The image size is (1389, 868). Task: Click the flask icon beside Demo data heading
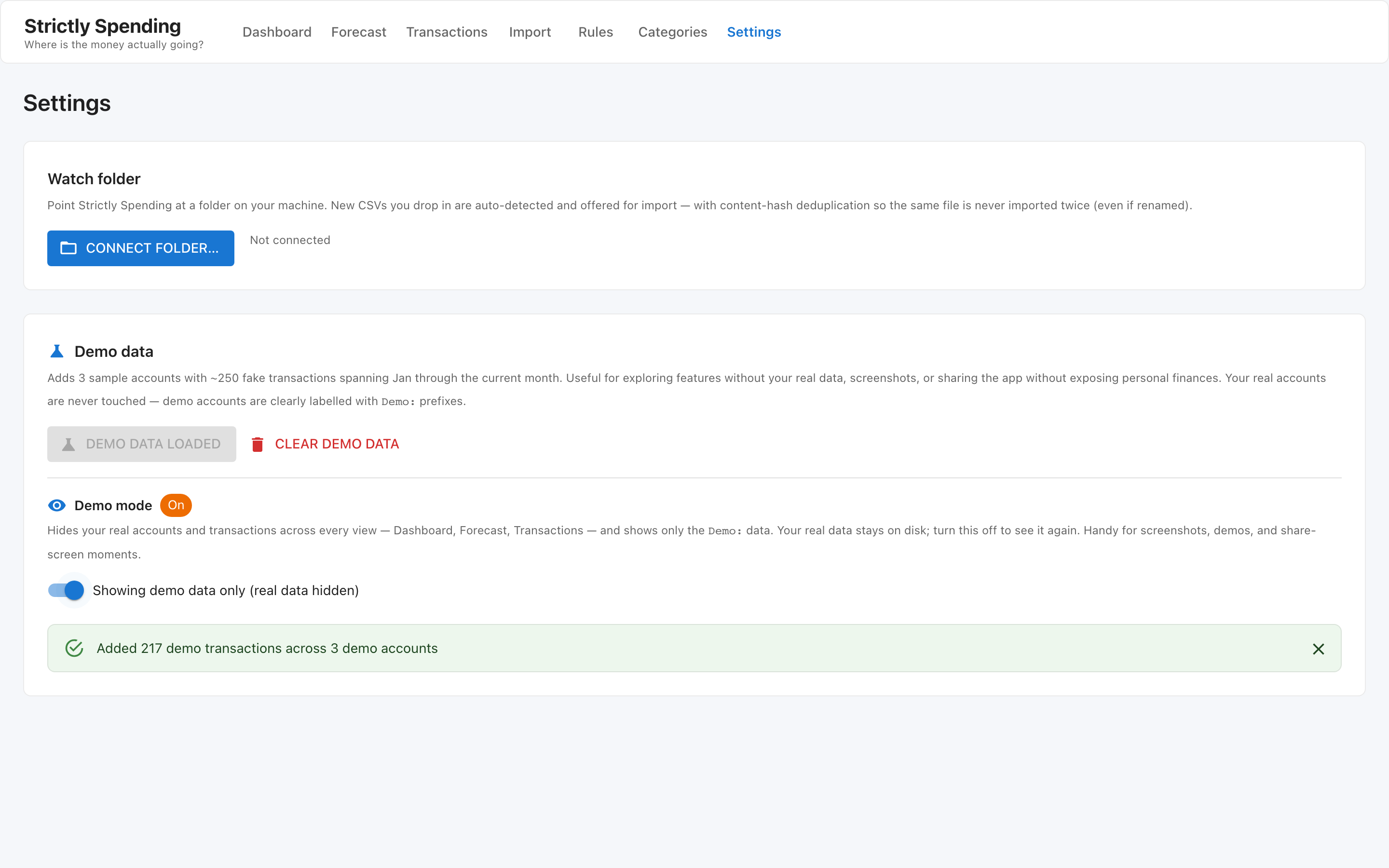(57, 352)
